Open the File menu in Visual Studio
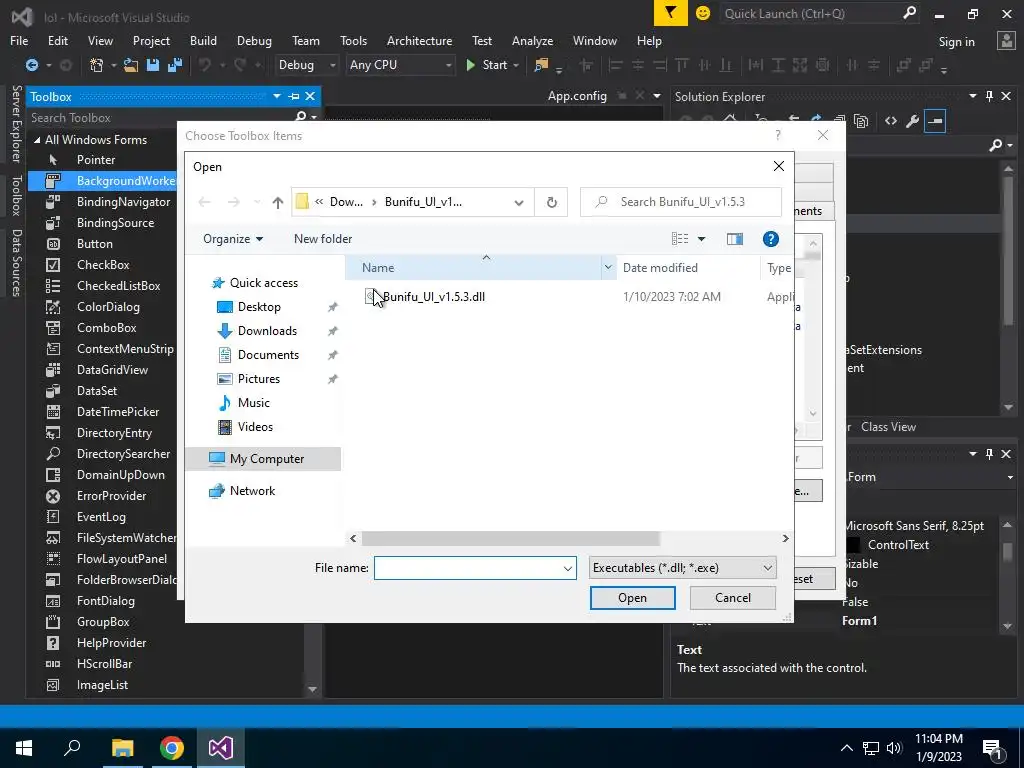1024x768 pixels. 19,40
